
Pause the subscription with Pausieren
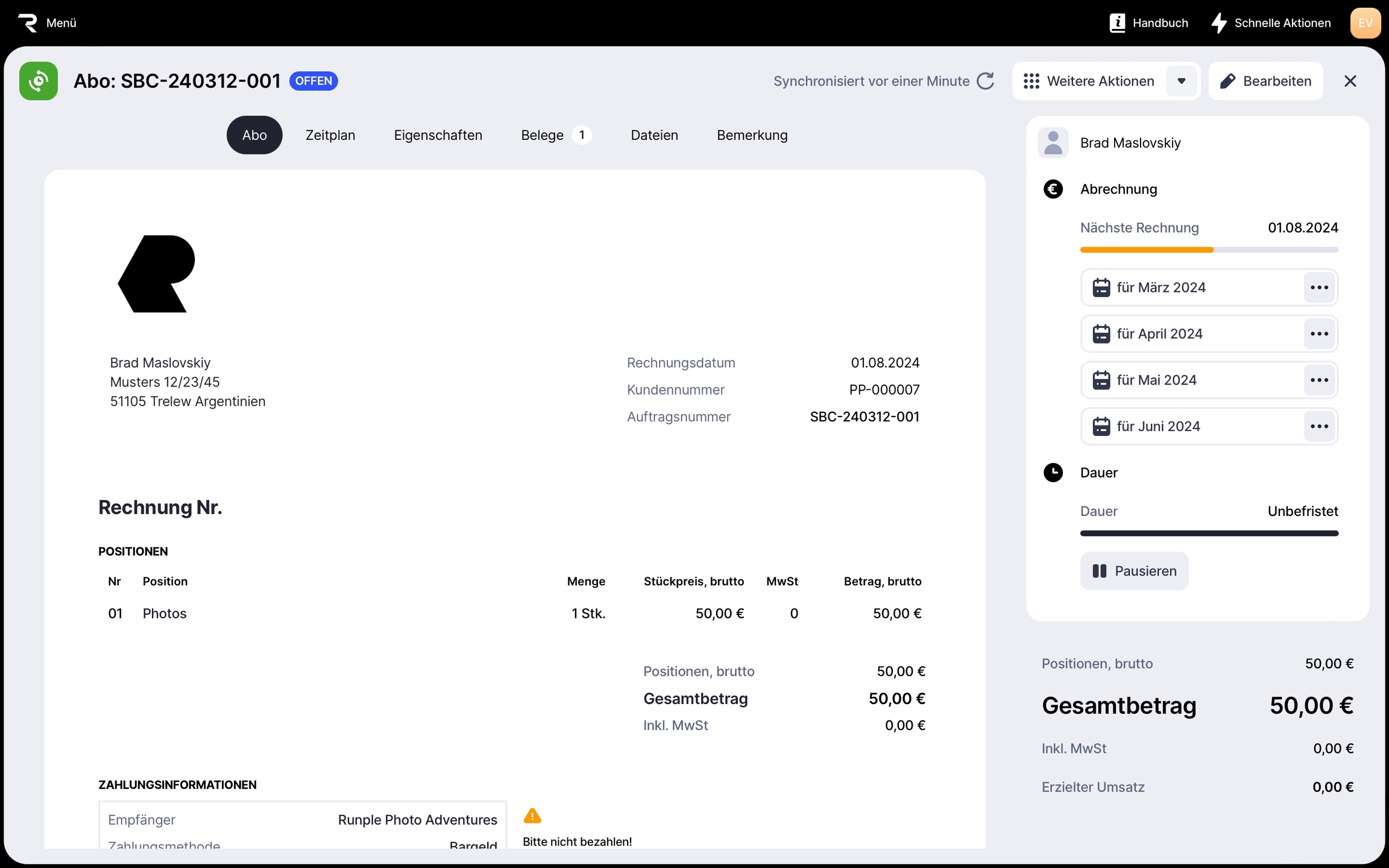(1133, 571)
